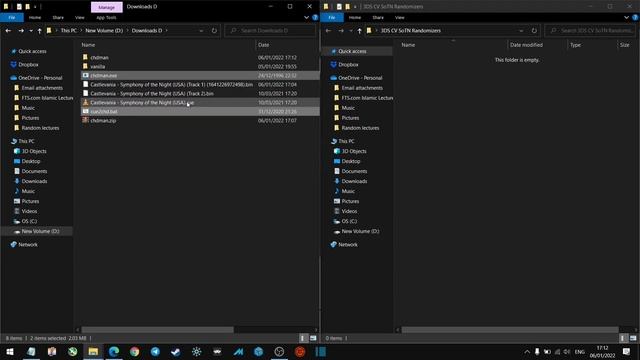Open the File menu in Downloads D window
The width and height of the screenshot is (640, 360).
tap(11, 18)
